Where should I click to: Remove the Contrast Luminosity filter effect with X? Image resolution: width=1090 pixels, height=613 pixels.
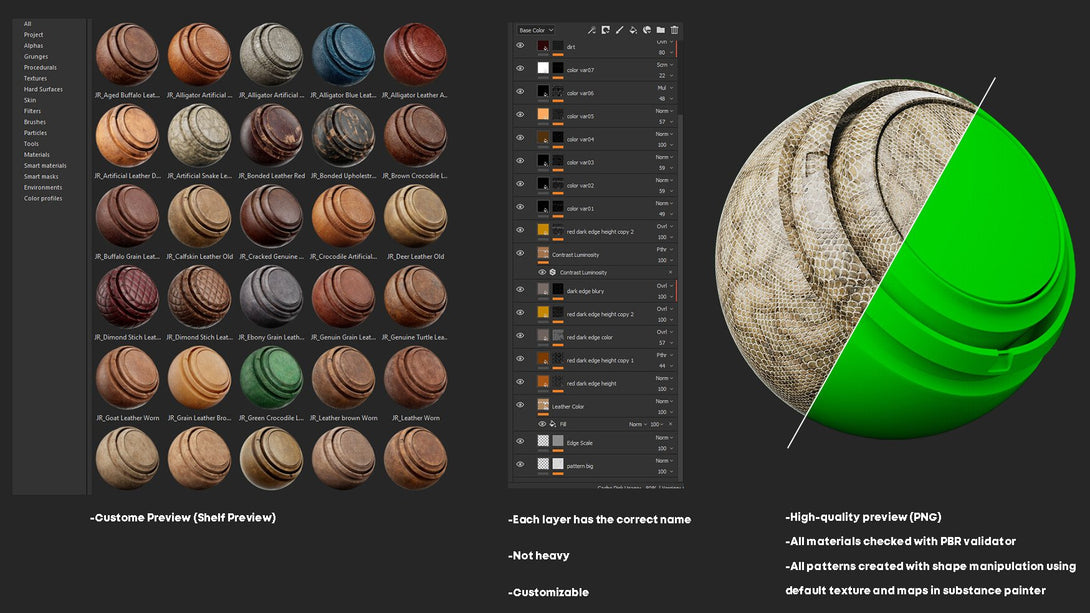670,272
